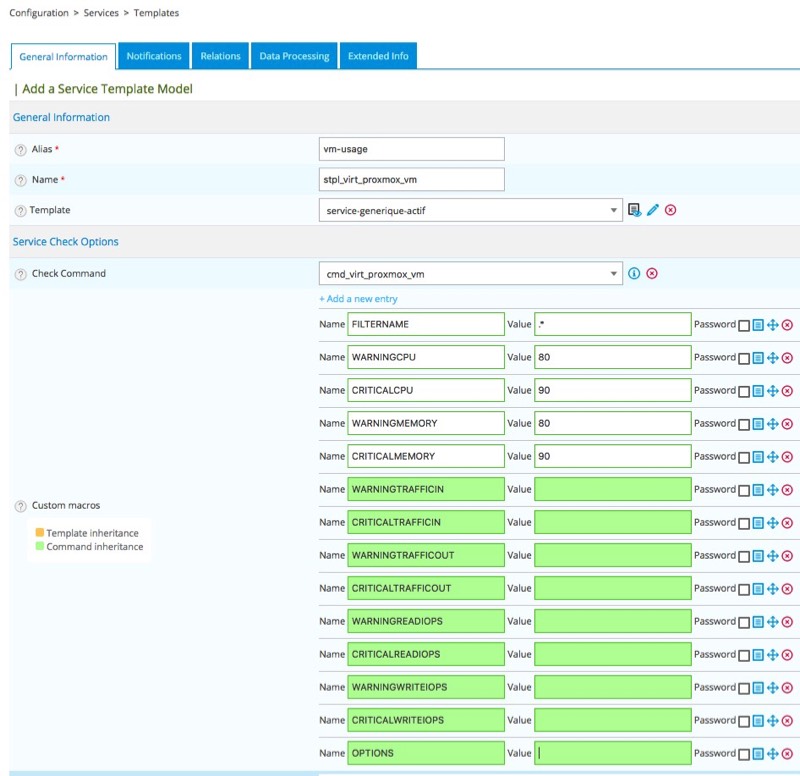The image size is (800, 776).
Task: Click the Services breadcrumb link
Action: 102,13
